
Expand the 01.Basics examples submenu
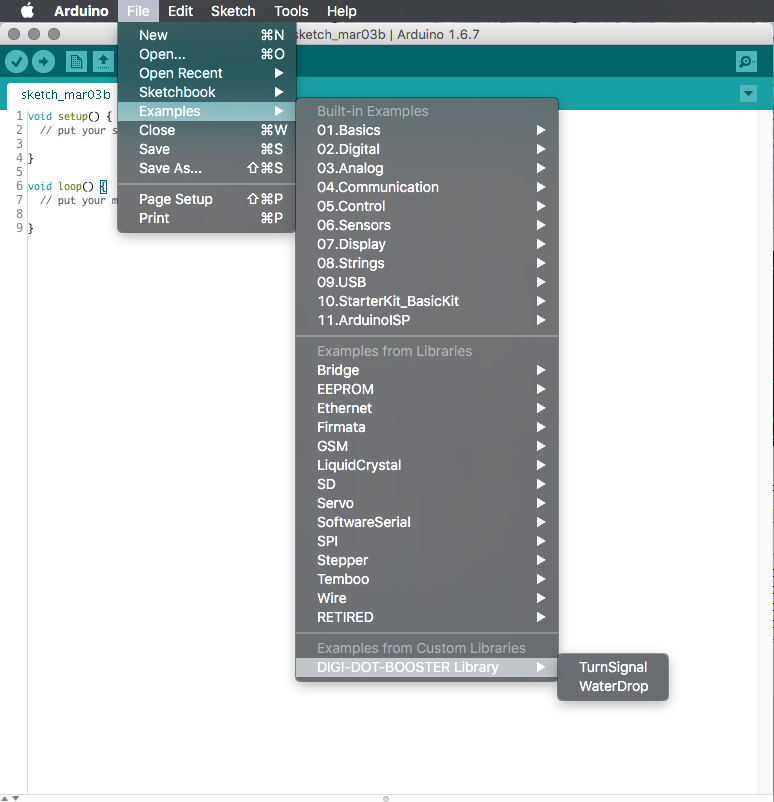pyautogui.click(x=427, y=130)
